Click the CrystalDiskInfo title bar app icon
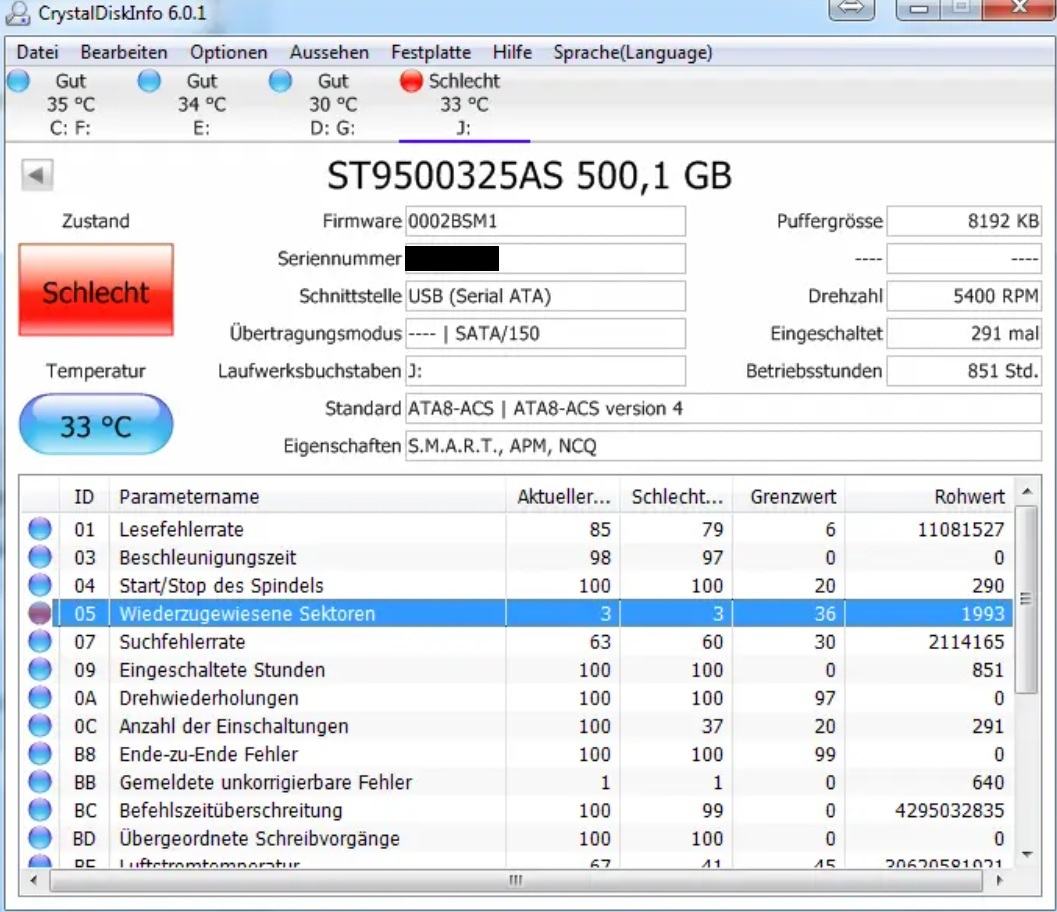Screen dimensions: 1057x912 click(x=18, y=13)
